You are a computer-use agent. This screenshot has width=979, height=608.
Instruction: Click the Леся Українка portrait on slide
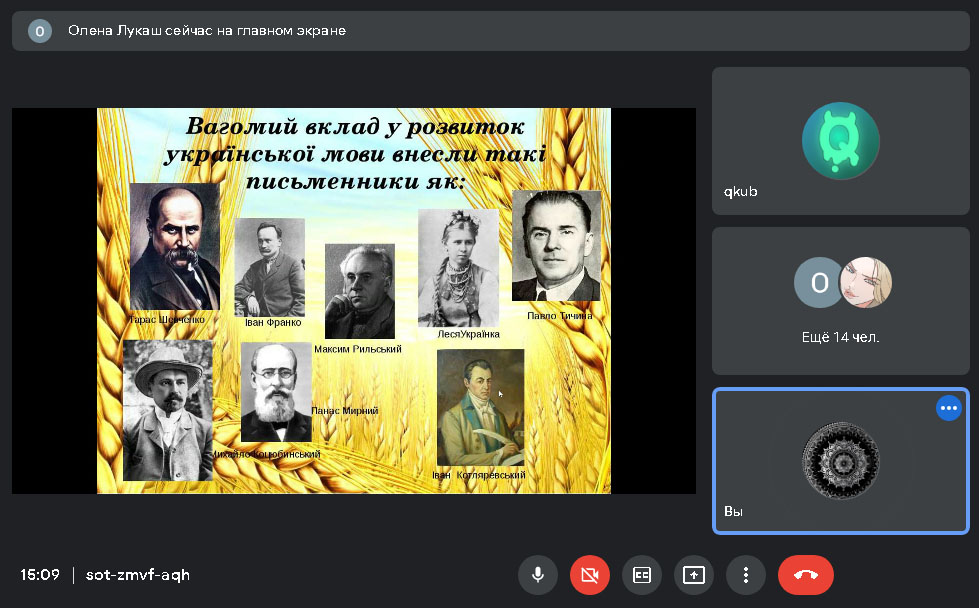coord(458,267)
